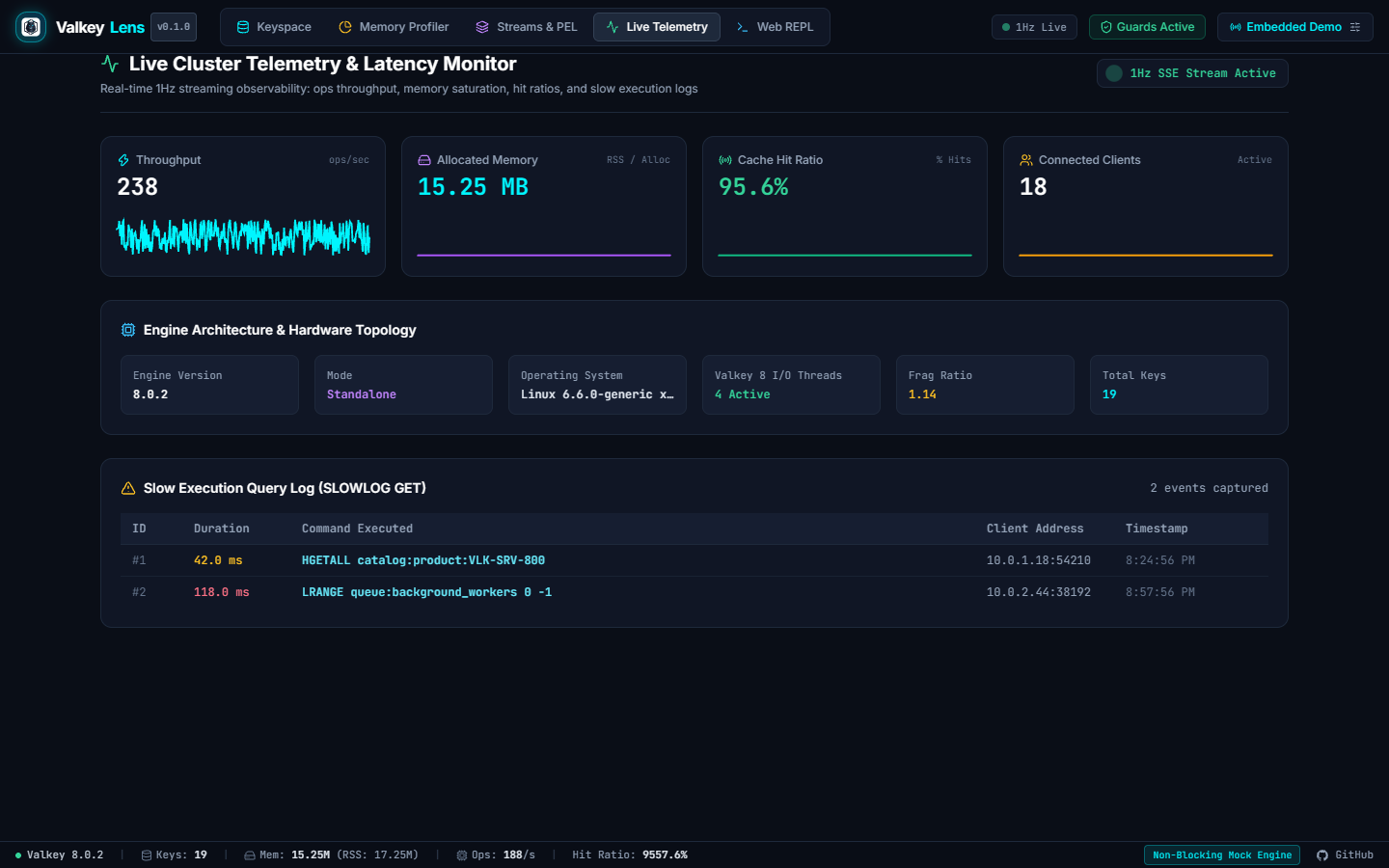Select the LRANGE queue:background_workers command
Image resolution: width=1389 pixels, height=868 pixels.
click(426, 592)
